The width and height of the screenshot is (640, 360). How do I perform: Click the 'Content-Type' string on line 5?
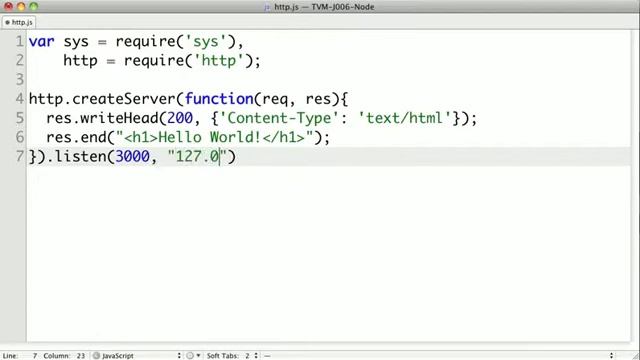[x=280, y=118]
